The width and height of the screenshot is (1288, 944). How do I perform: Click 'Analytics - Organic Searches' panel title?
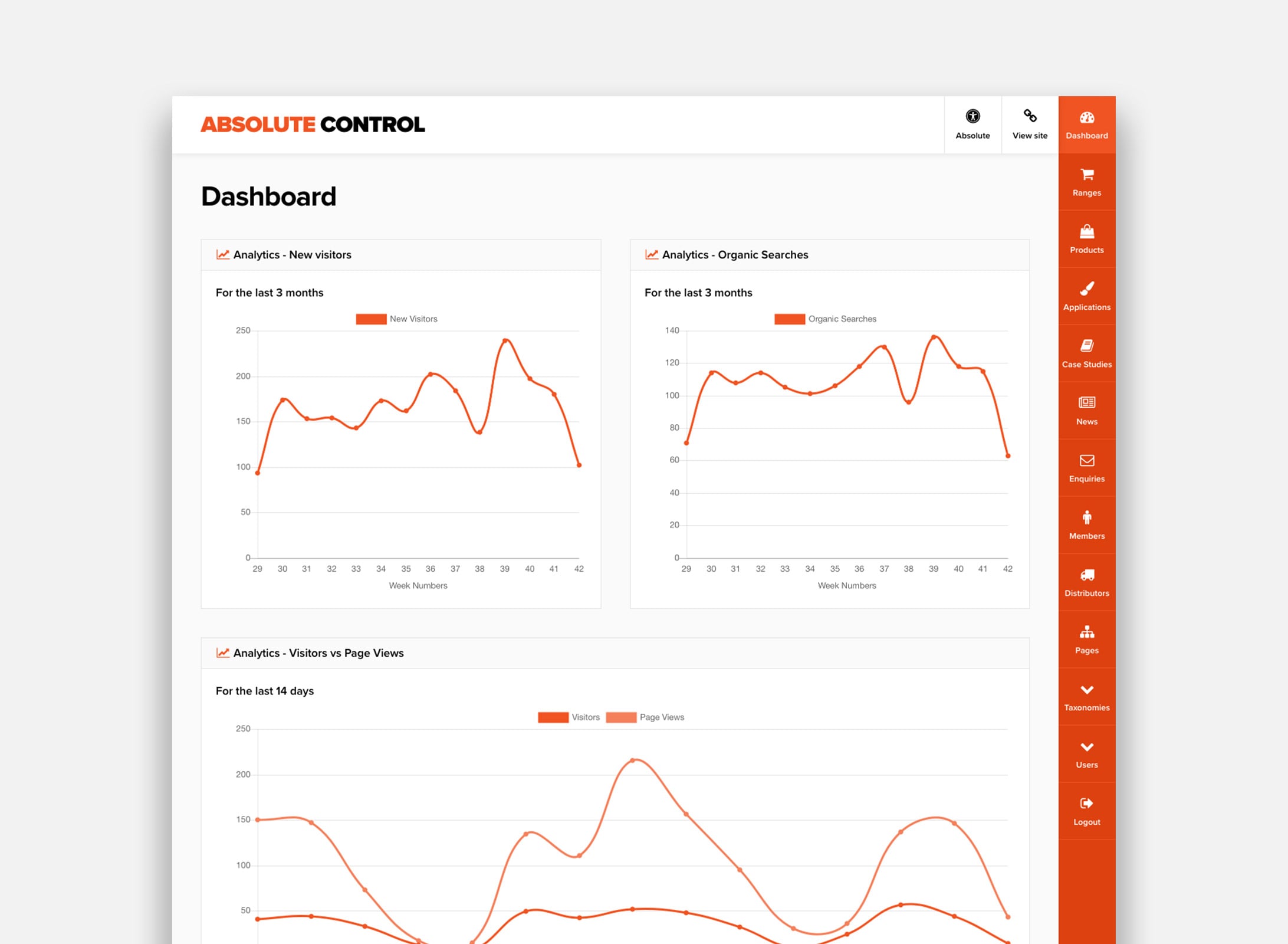735,255
